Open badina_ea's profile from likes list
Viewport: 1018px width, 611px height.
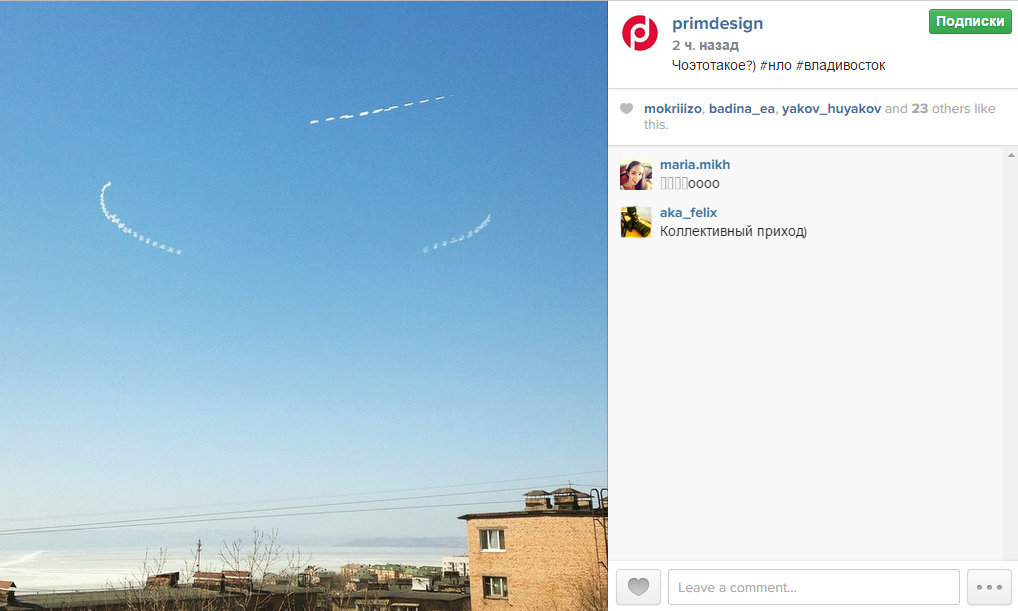[x=741, y=108]
